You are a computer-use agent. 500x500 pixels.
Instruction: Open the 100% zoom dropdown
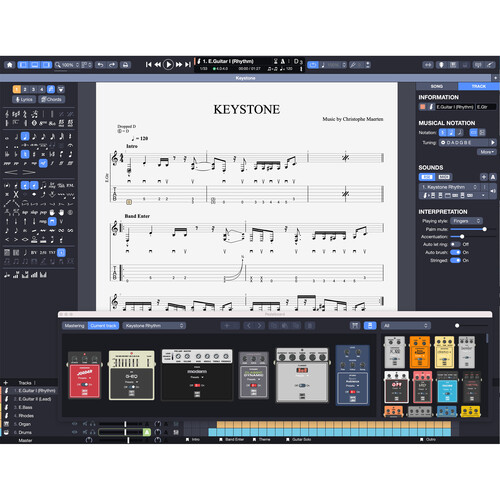tap(70, 65)
